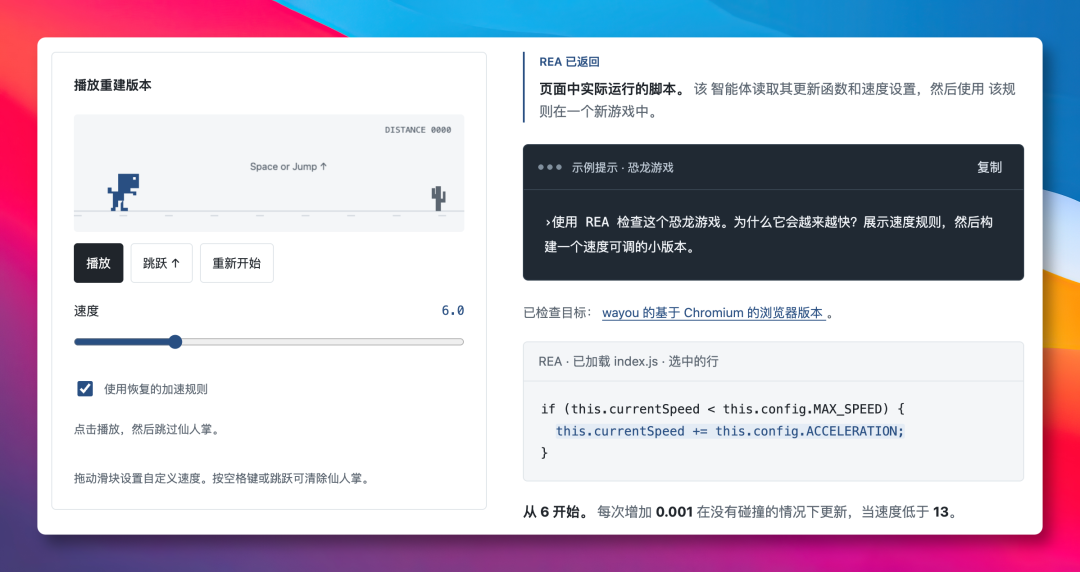
Task: Click the speed slider handle
Action: [x=175, y=342]
